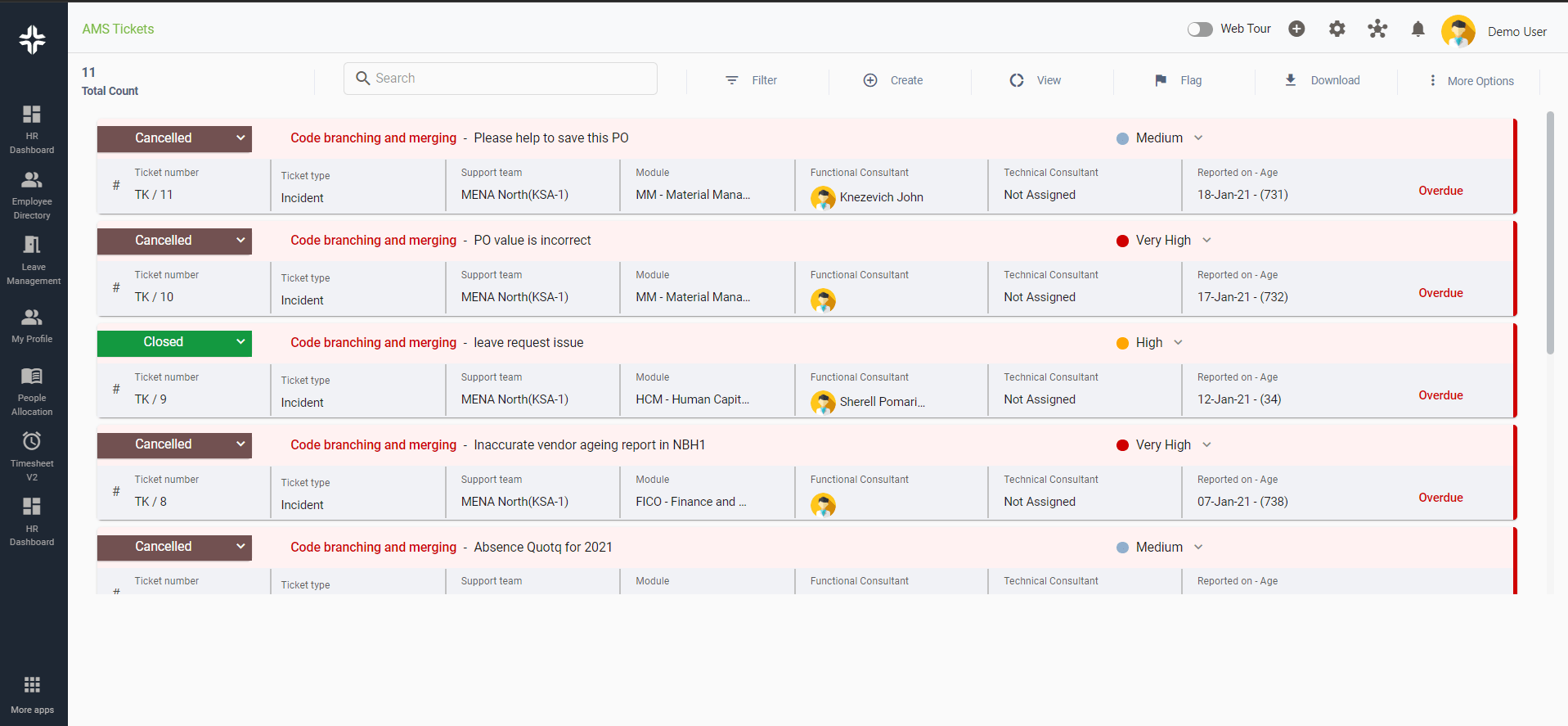Click the vertical scrollbar of the ticket list
The width and height of the screenshot is (1568, 726).
[x=1550, y=233]
